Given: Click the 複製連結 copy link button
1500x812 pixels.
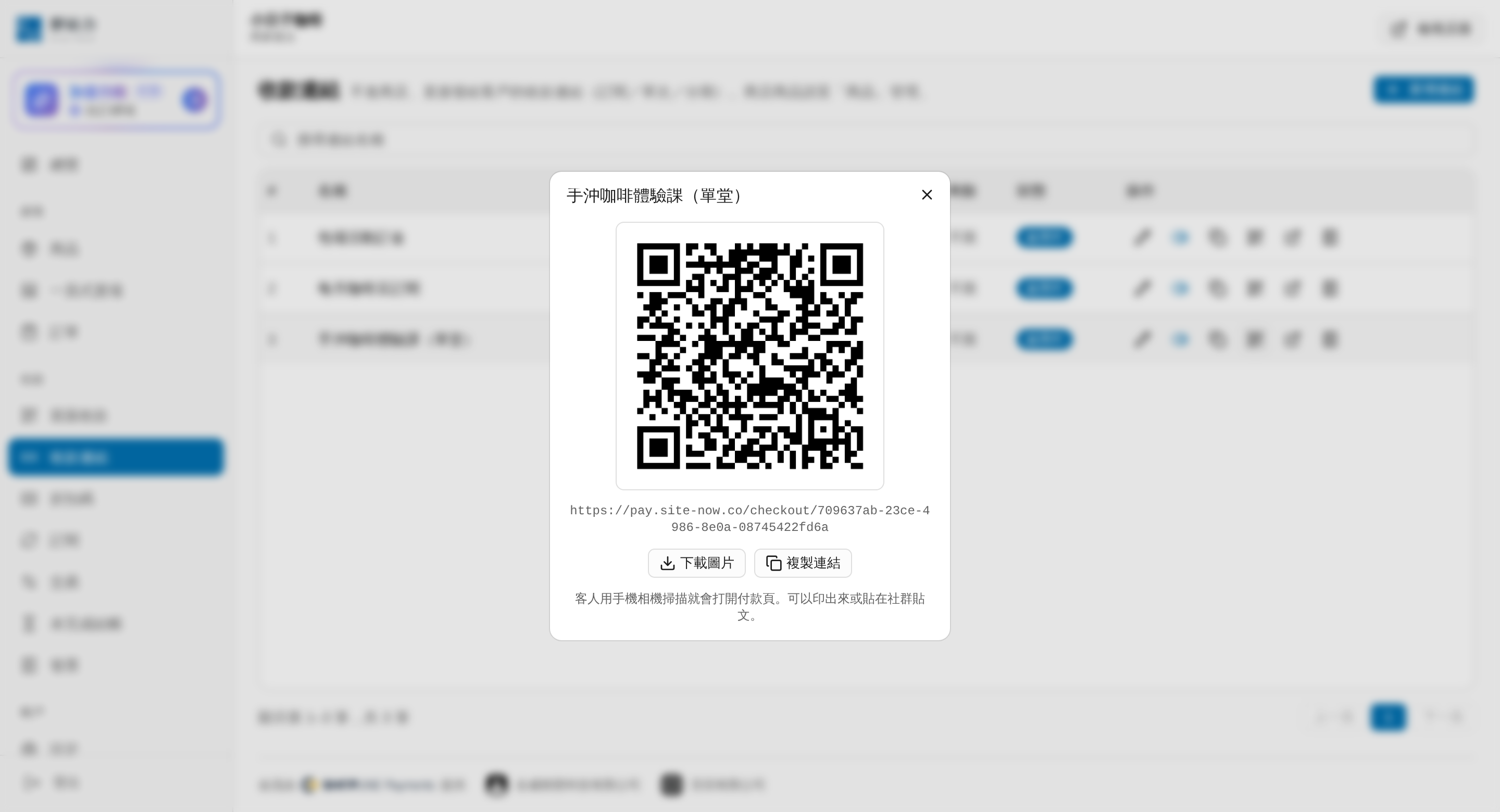Looking at the screenshot, I should [x=803, y=563].
